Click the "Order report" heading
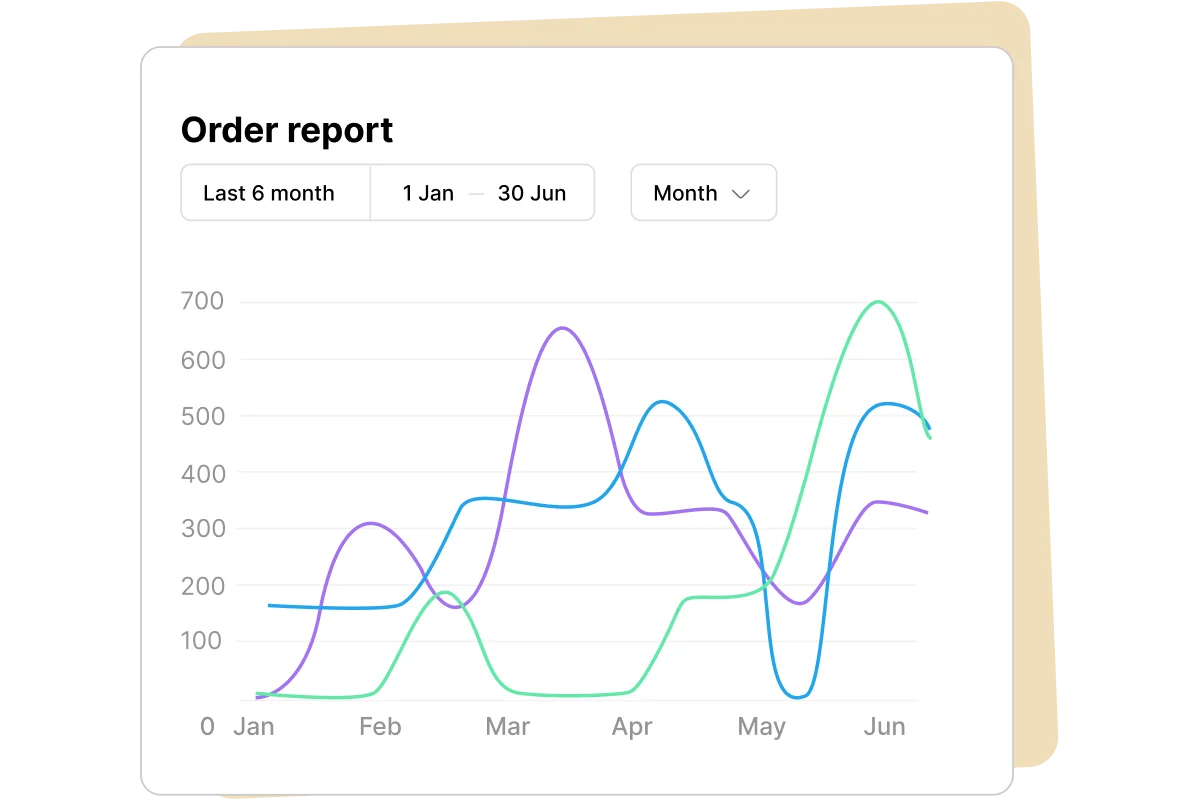 point(287,130)
